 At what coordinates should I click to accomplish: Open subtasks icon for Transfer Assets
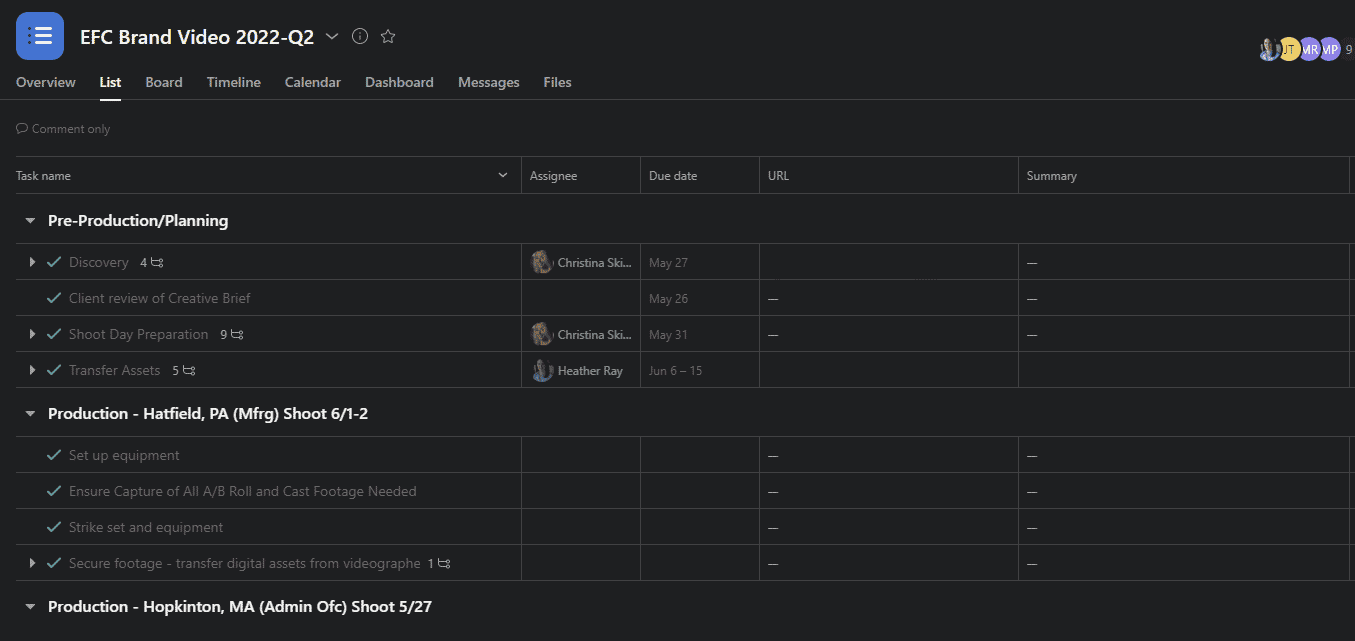click(x=189, y=371)
